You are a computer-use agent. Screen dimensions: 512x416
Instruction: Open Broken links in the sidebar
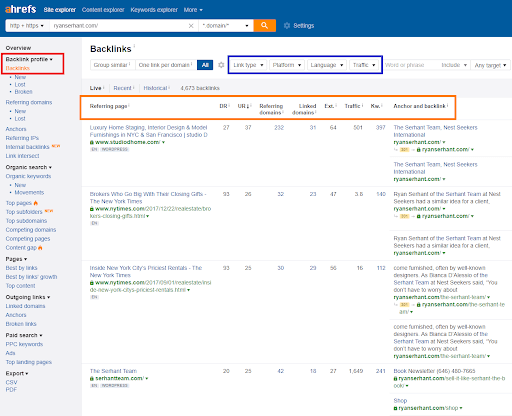point(21,324)
